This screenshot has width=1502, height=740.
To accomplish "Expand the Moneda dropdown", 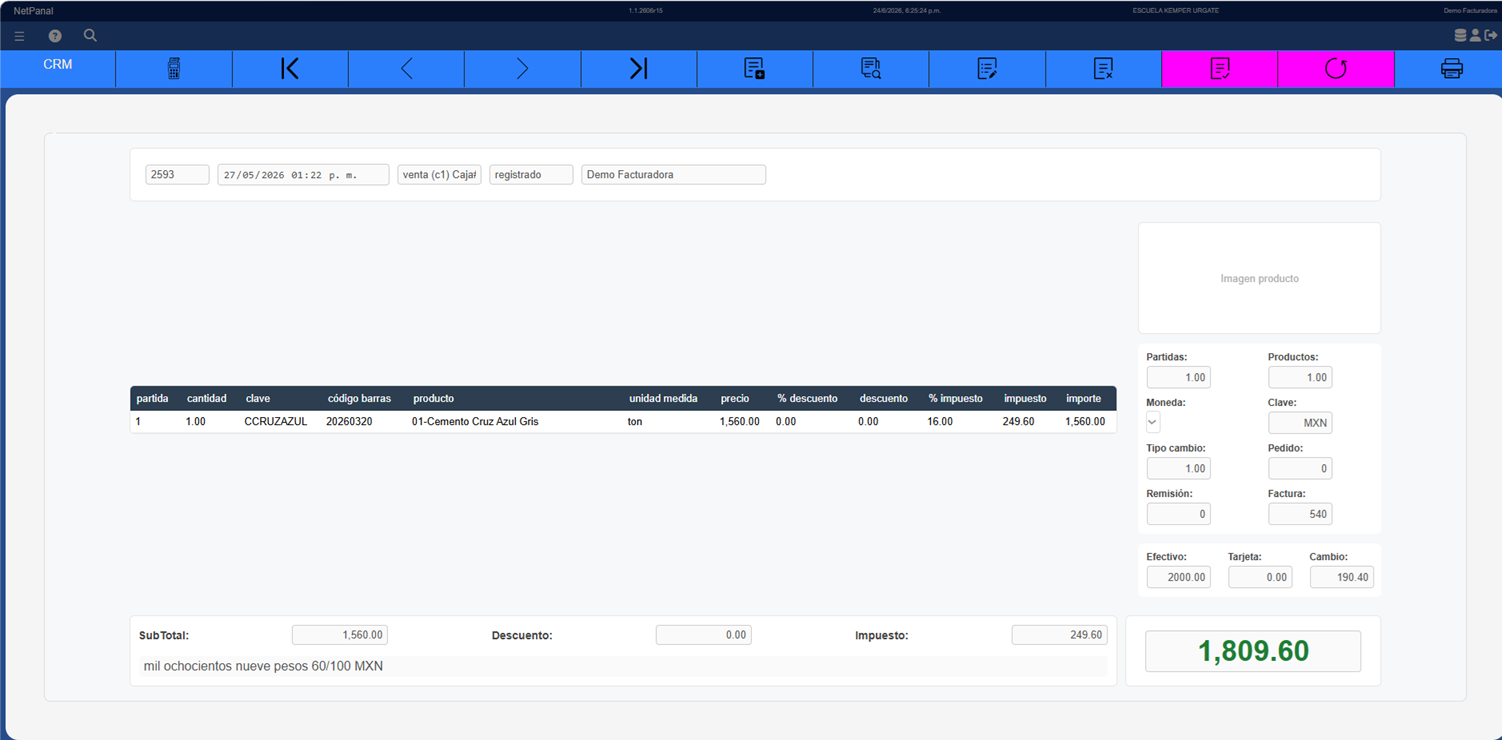I will tap(1153, 423).
